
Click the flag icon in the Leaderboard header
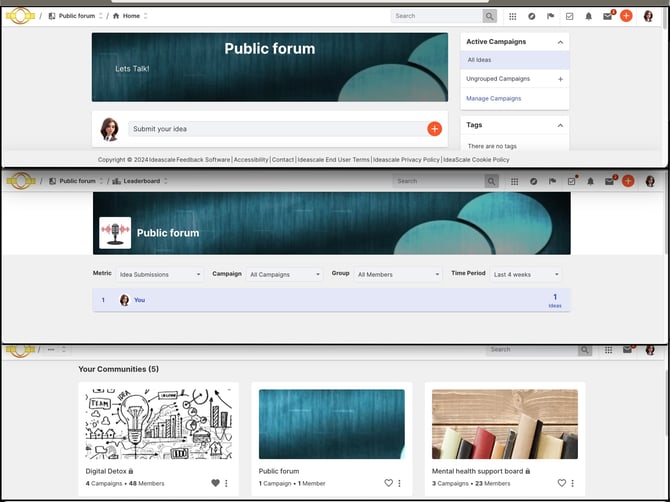click(x=552, y=181)
